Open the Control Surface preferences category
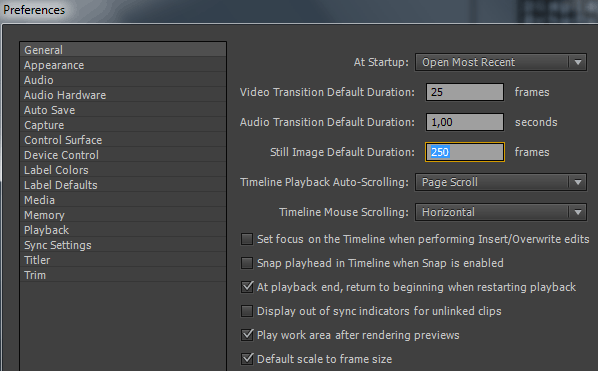Image resolution: width=598 pixels, height=371 pixels. click(x=123, y=140)
